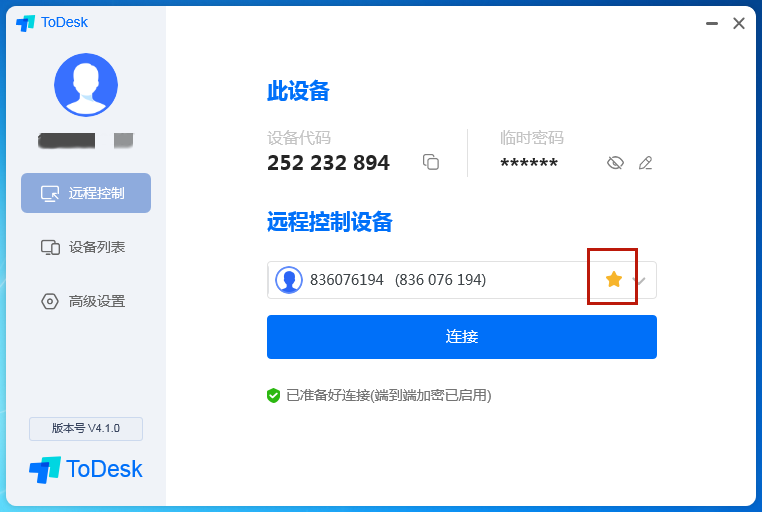Click the 连接 connect button
The image size is (762, 512).
pos(462,337)
